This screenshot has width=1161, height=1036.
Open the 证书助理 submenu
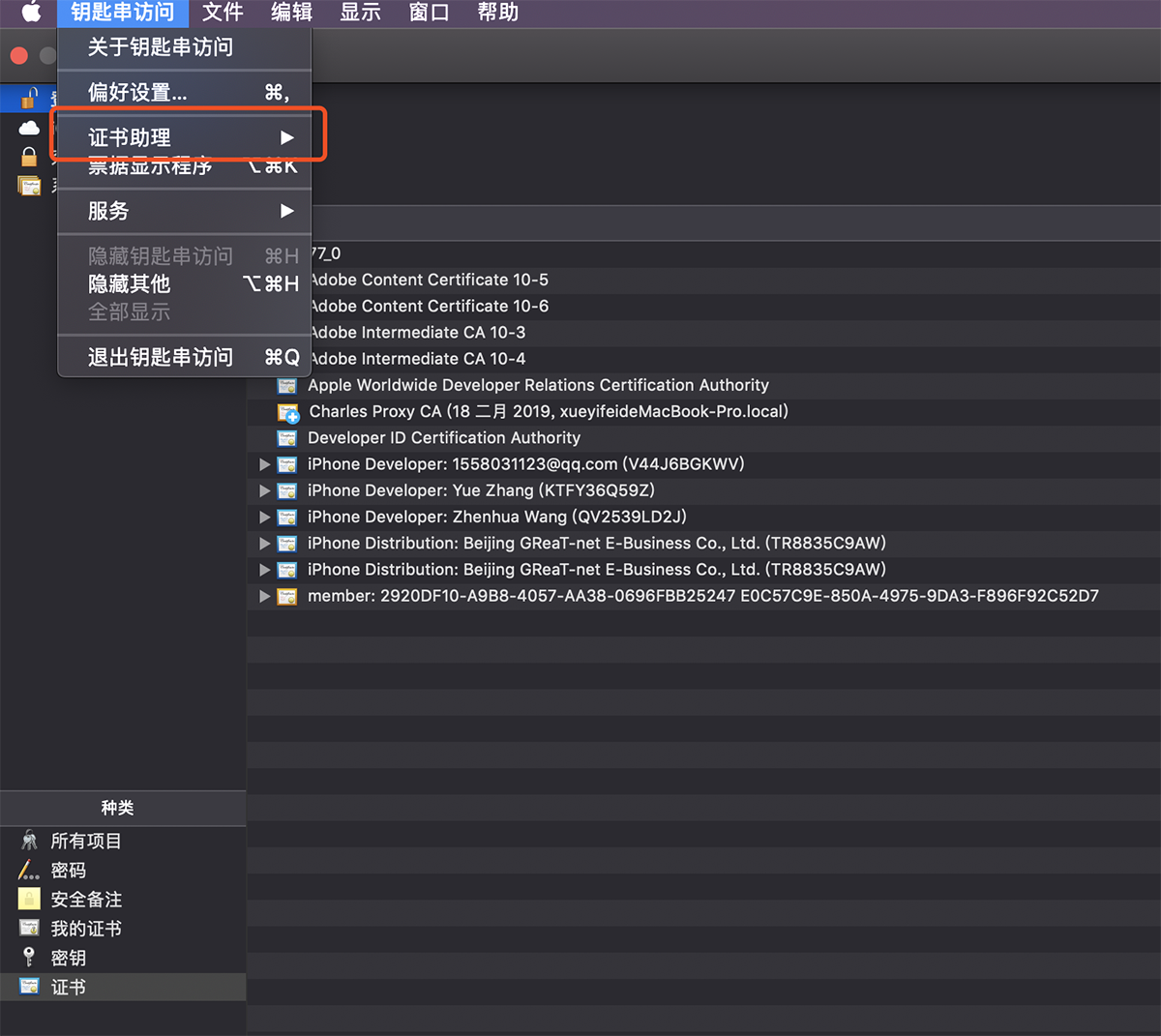tap(185, 137)
